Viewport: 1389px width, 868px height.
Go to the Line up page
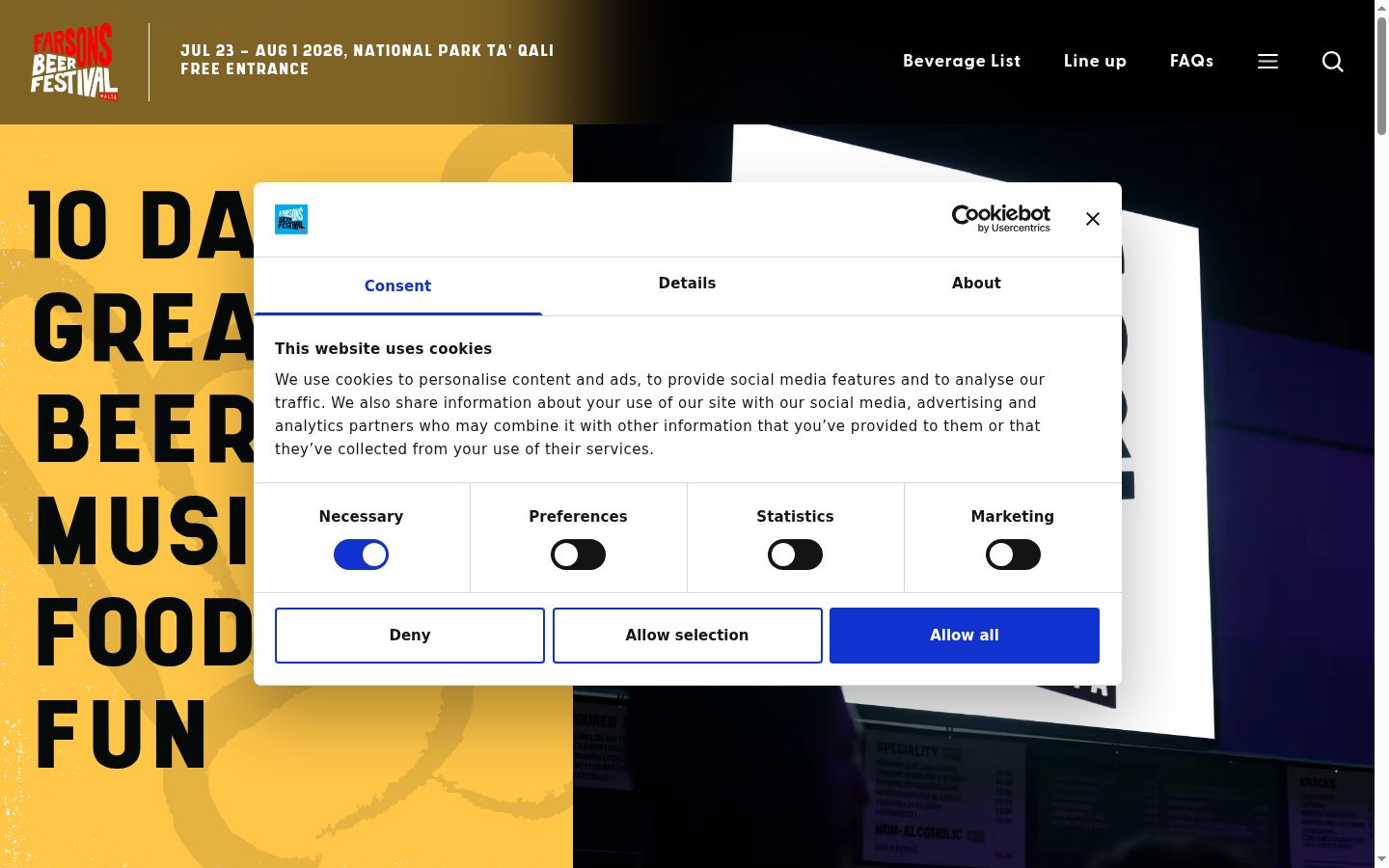pyautogui.click(x=1095, y=61)
